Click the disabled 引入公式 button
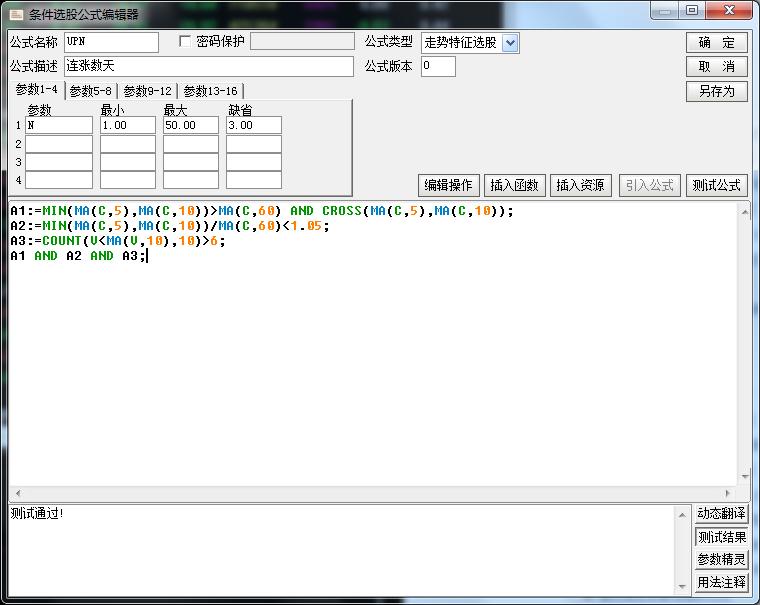 650,185
